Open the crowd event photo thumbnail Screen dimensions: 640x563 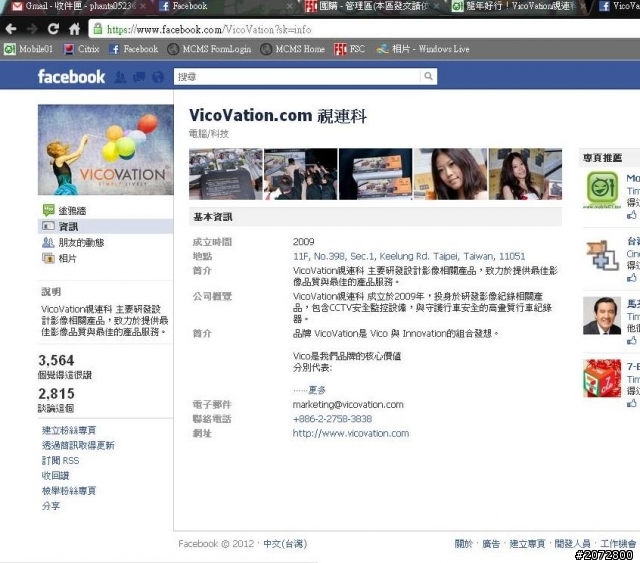coord(301,174)
